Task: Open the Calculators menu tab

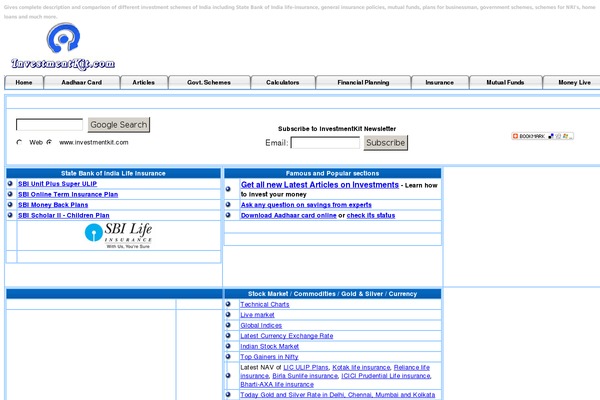Action: pos(283,82)
